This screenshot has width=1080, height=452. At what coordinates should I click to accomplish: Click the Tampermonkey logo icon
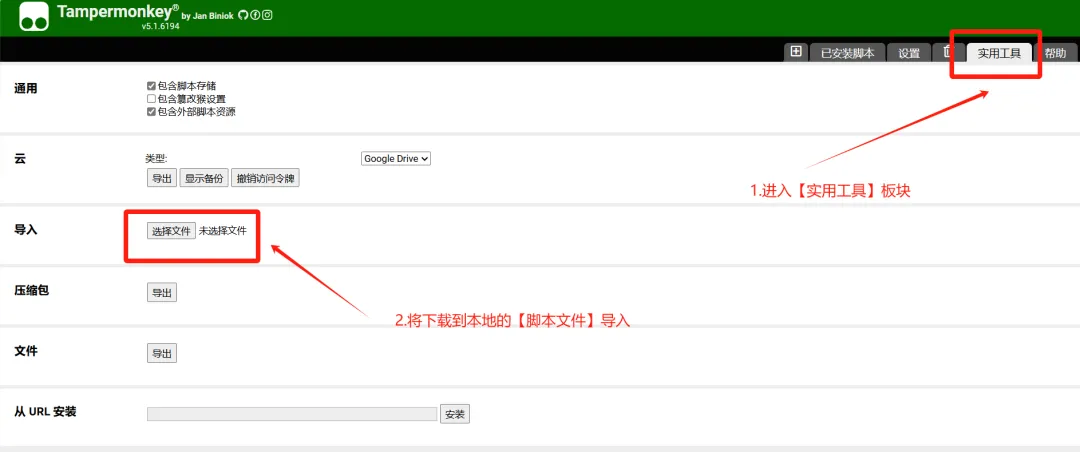coord(34,17)
